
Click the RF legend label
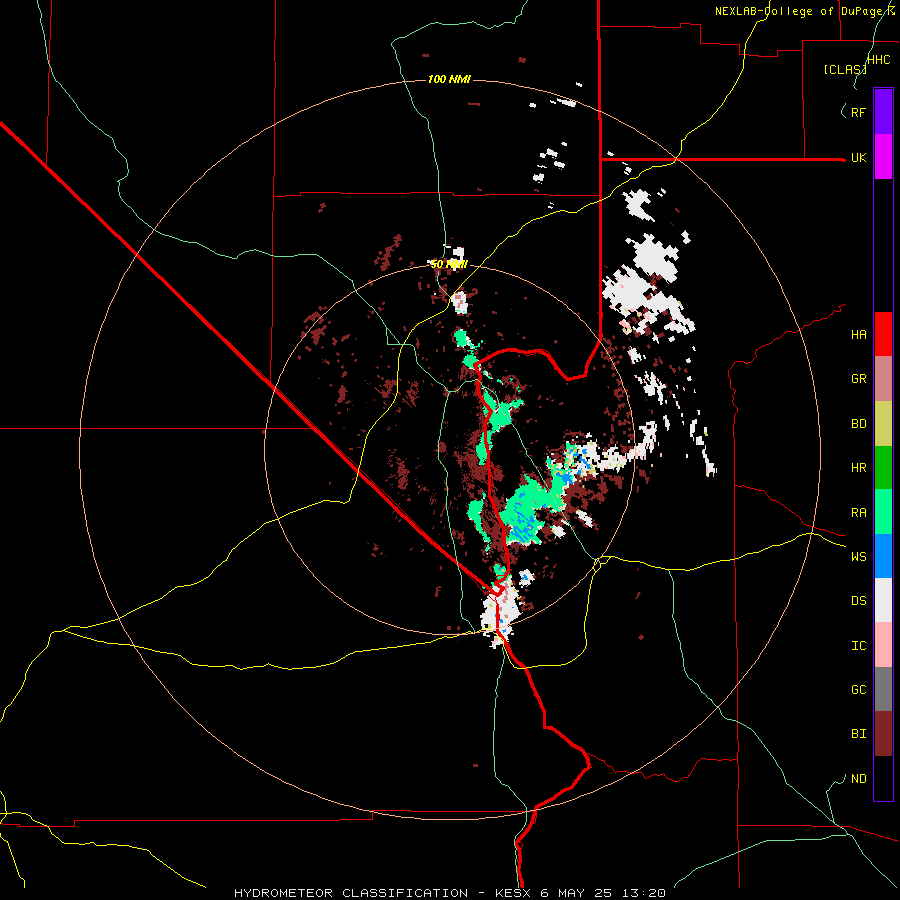858,112
